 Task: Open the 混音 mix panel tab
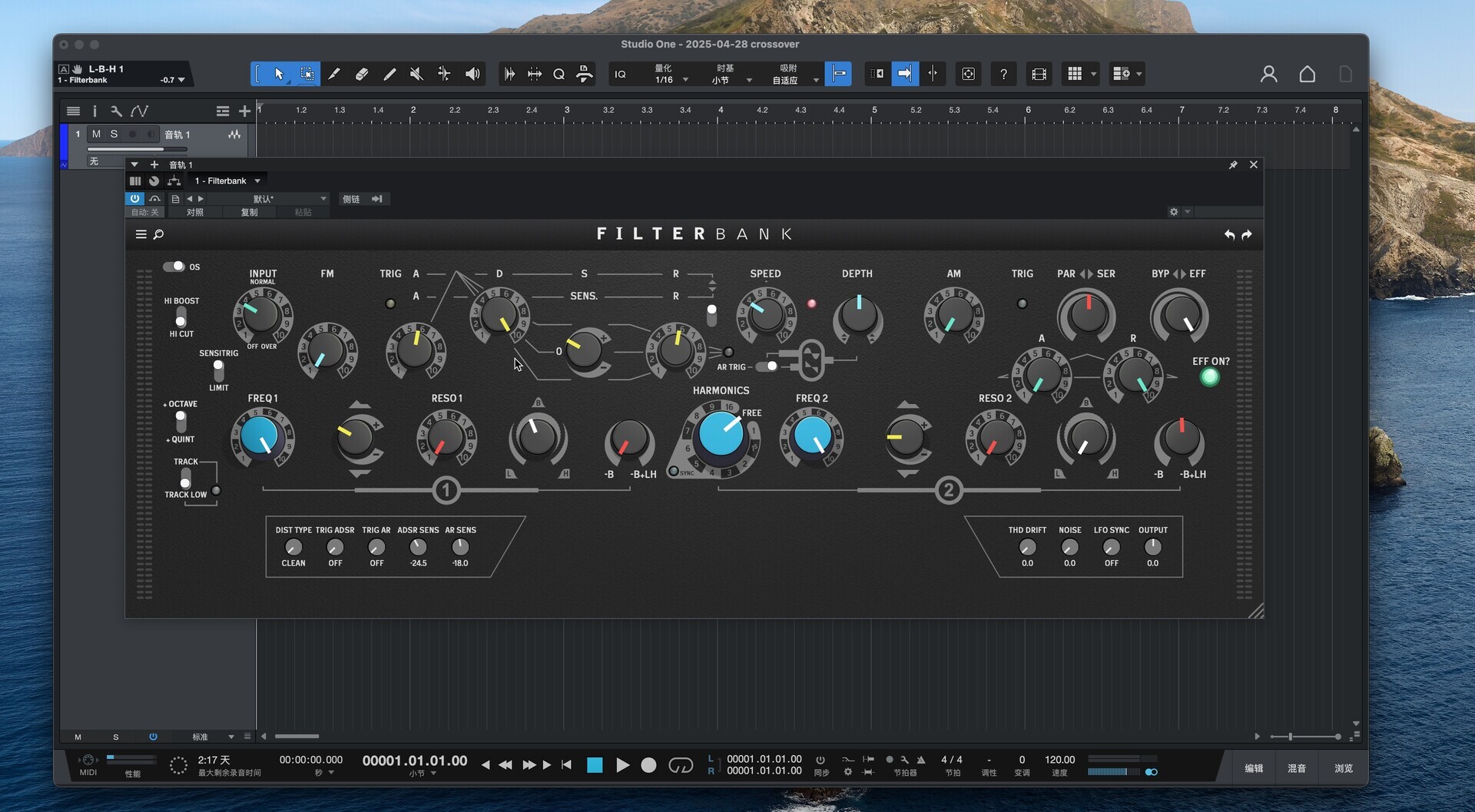(x=1297, y=768)
